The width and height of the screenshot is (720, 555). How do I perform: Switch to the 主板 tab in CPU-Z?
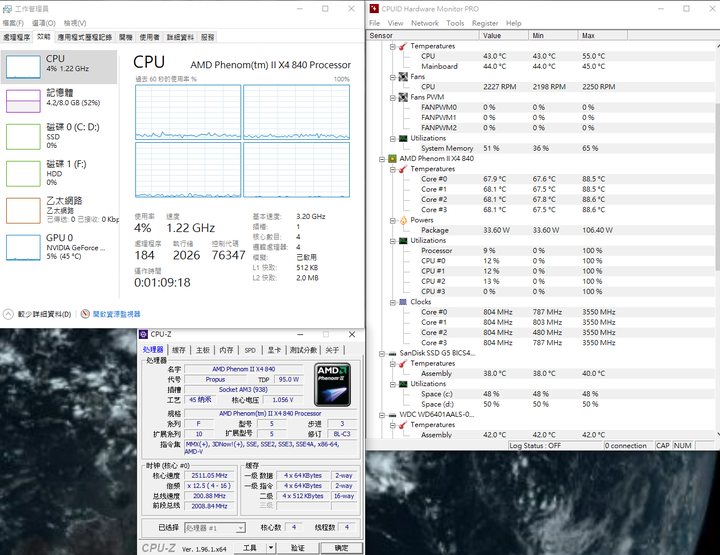point(203,350)
